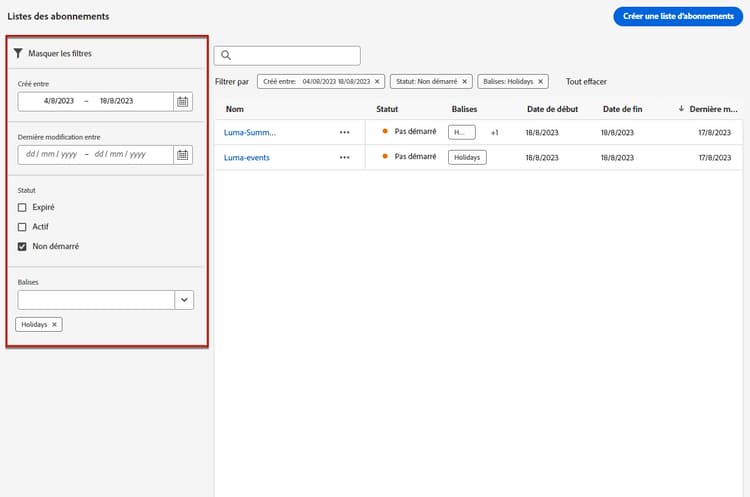Click the Balises combo box input
Screen dimensions: 750x497
(x=96, y=300)
